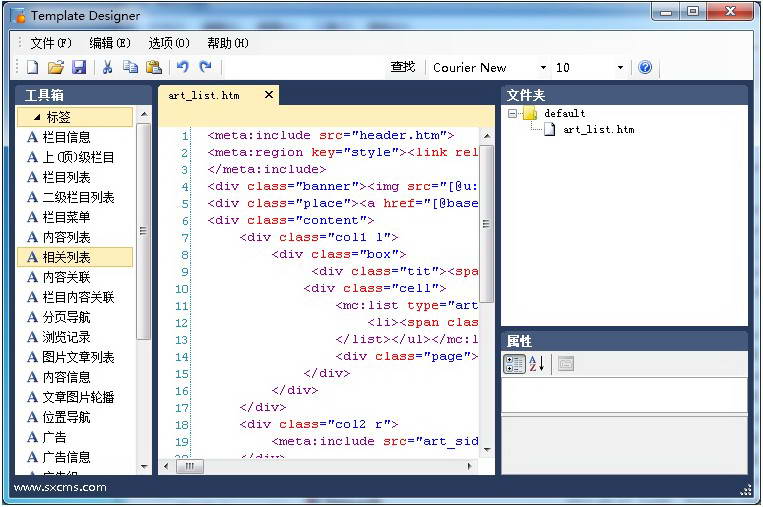Collapse the default folder tree node
Image resolution: width=763 pixels, height=507 pixels.
512,114
